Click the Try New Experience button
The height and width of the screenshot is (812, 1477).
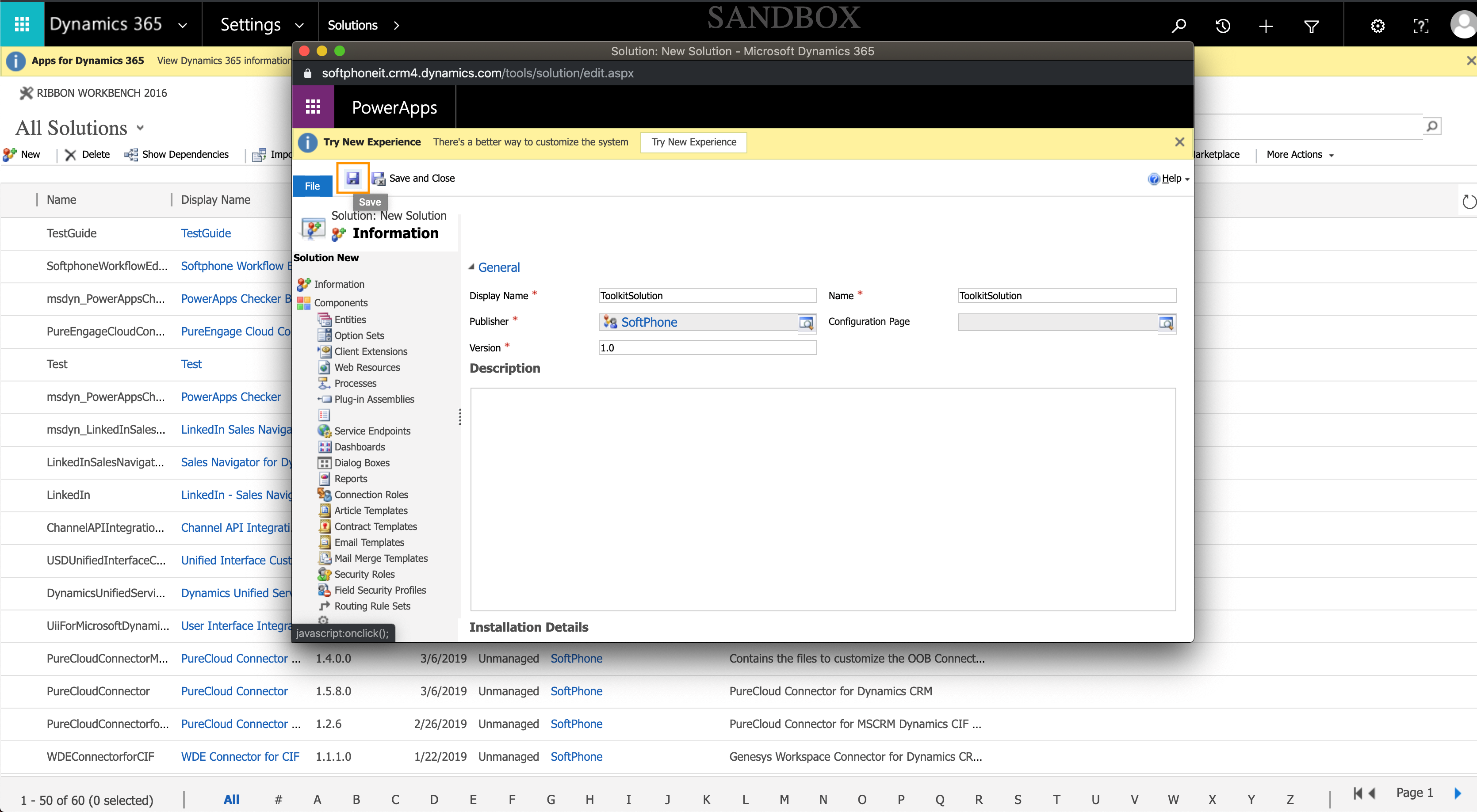pos(694,142)
